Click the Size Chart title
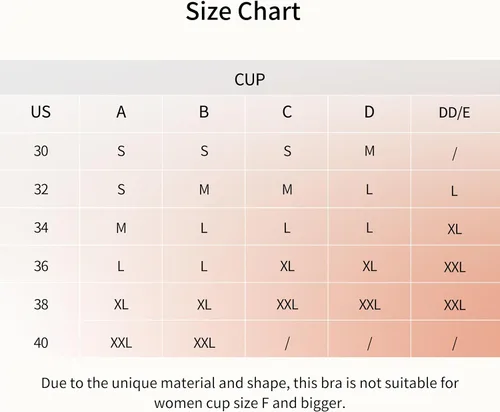Viewport: 500px width, 412px height. (x=243, y=11)
